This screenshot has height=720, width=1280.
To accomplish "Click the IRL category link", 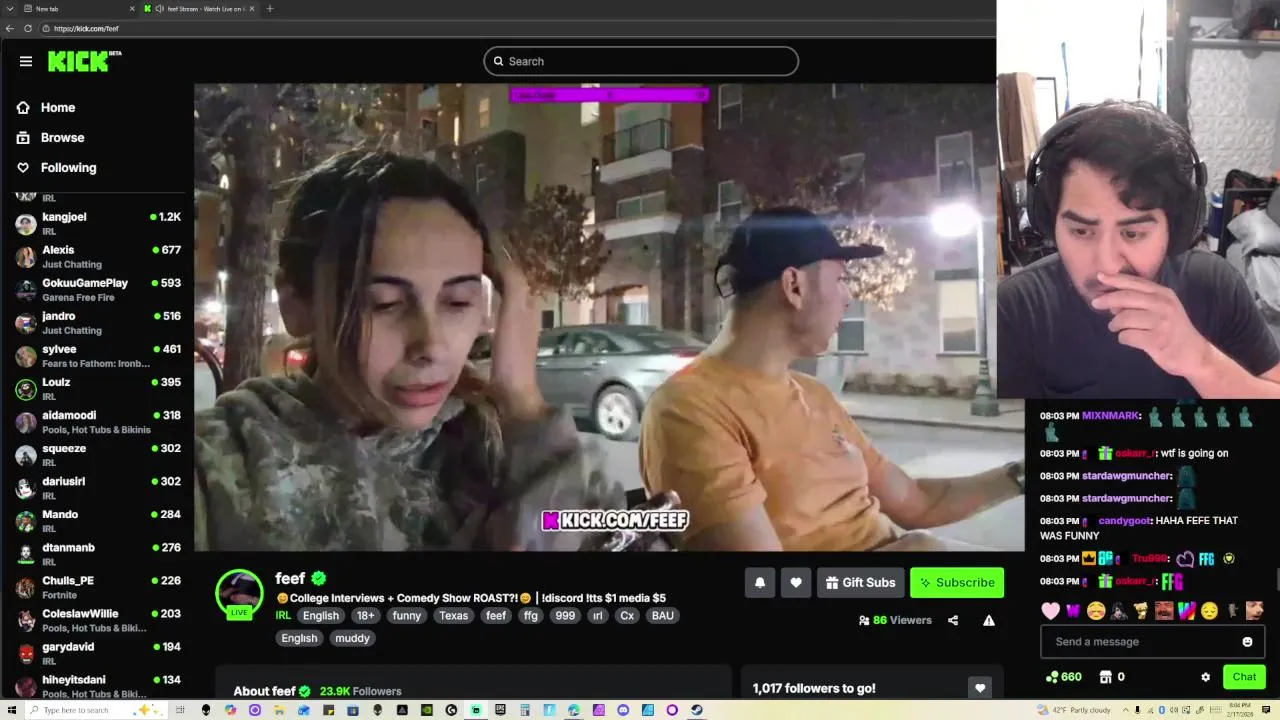I will (x=283, y=615).
